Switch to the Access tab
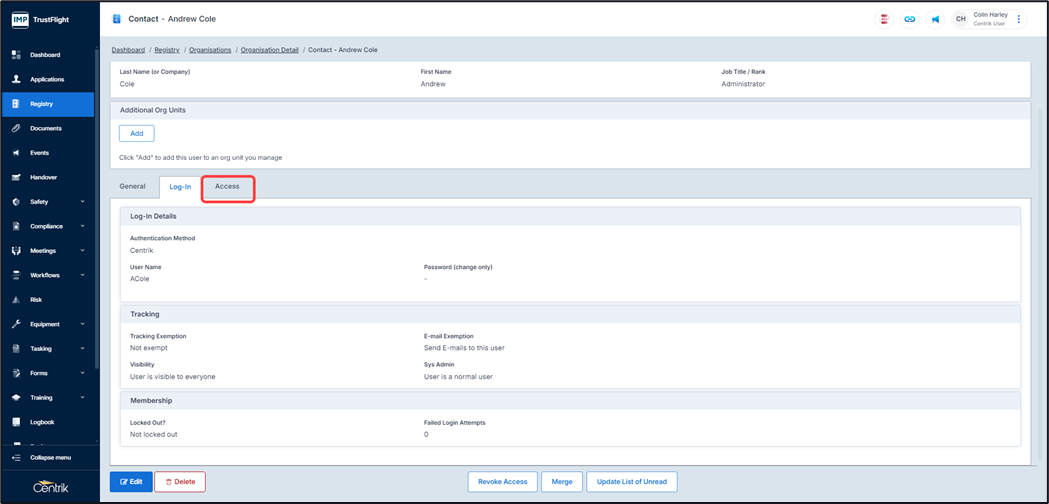Viewport: 1049px width, 504px height. [x=227, y=187]
